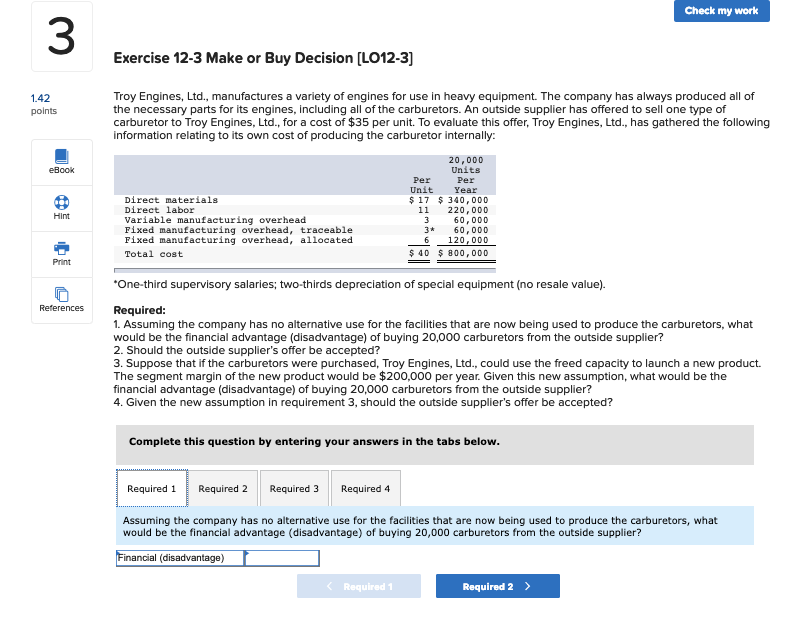Screen dimensions: 804x631
Task: Click the Total cost row label
Action: 154,254
